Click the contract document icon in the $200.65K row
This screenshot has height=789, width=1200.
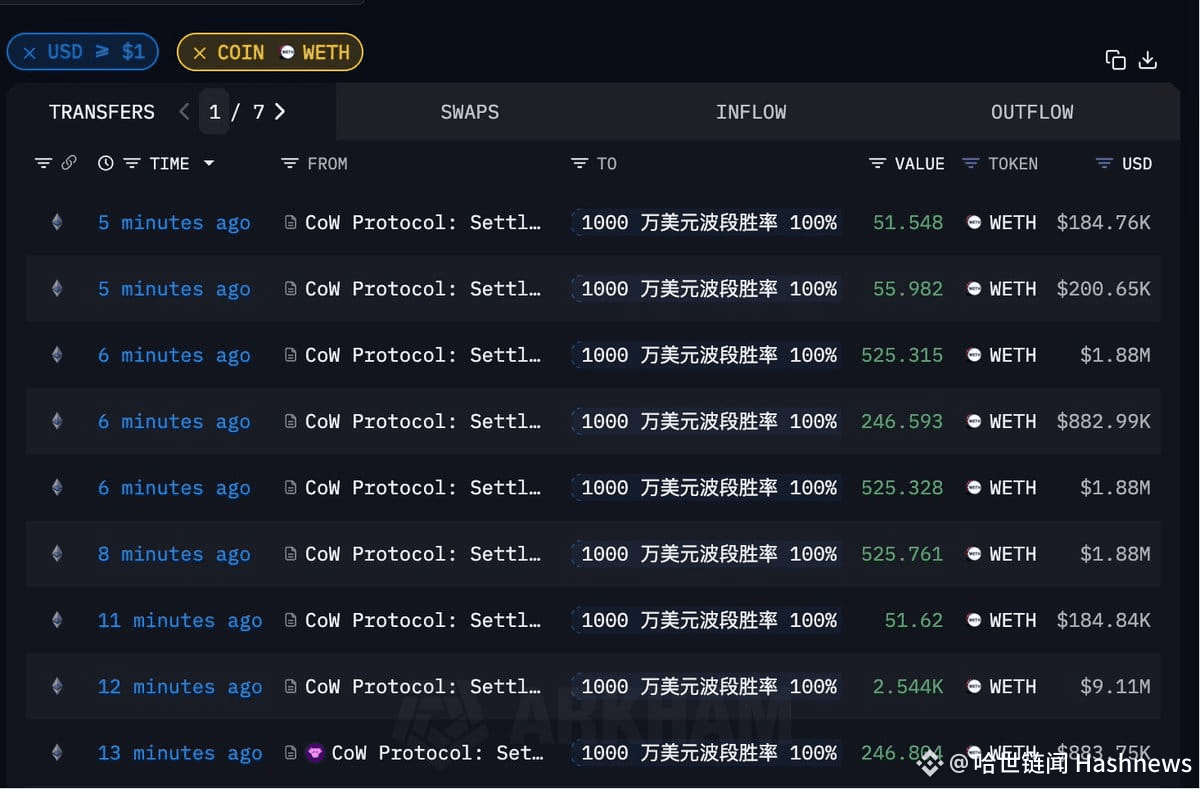[291, 288]
